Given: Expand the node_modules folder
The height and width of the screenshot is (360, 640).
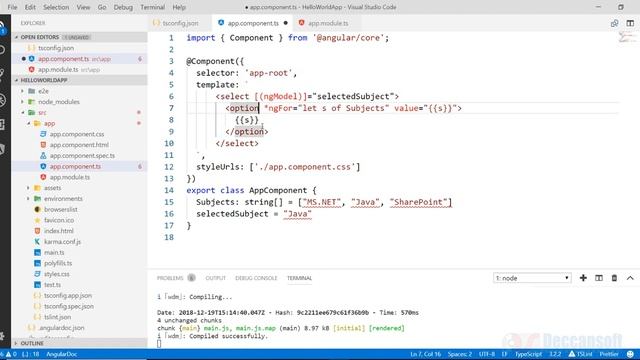Looking at the screenshot, I should pos(59,102).
